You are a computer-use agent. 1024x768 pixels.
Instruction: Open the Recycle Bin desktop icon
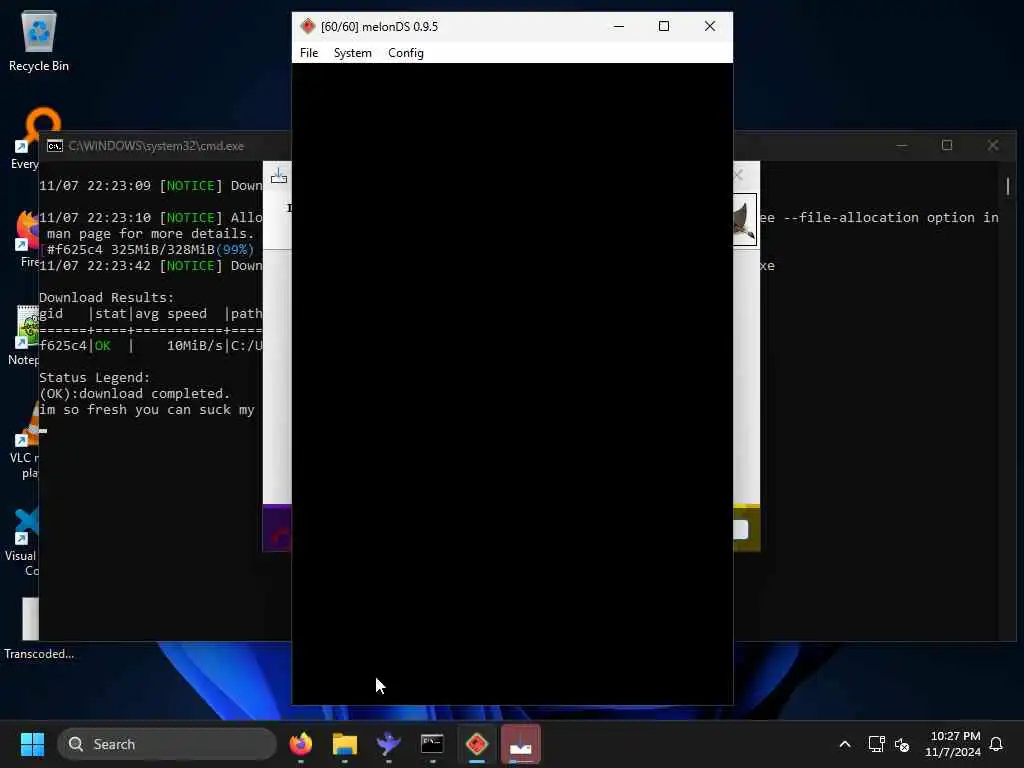[39, 41]
